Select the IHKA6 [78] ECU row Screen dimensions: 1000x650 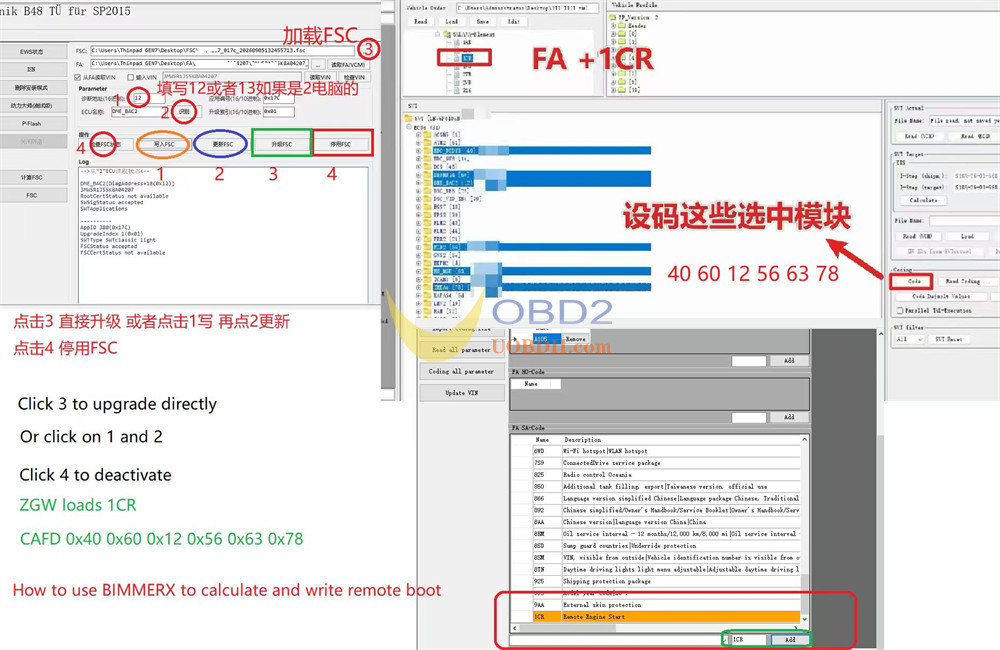pos(541,288)
